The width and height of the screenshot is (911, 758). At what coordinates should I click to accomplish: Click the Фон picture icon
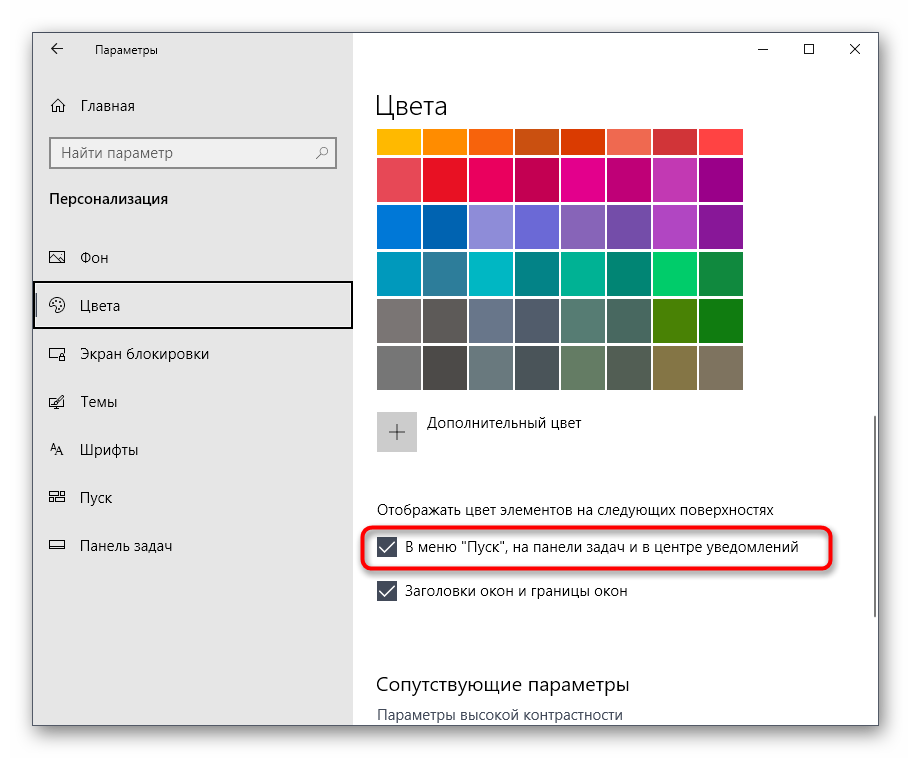(58, 258)
